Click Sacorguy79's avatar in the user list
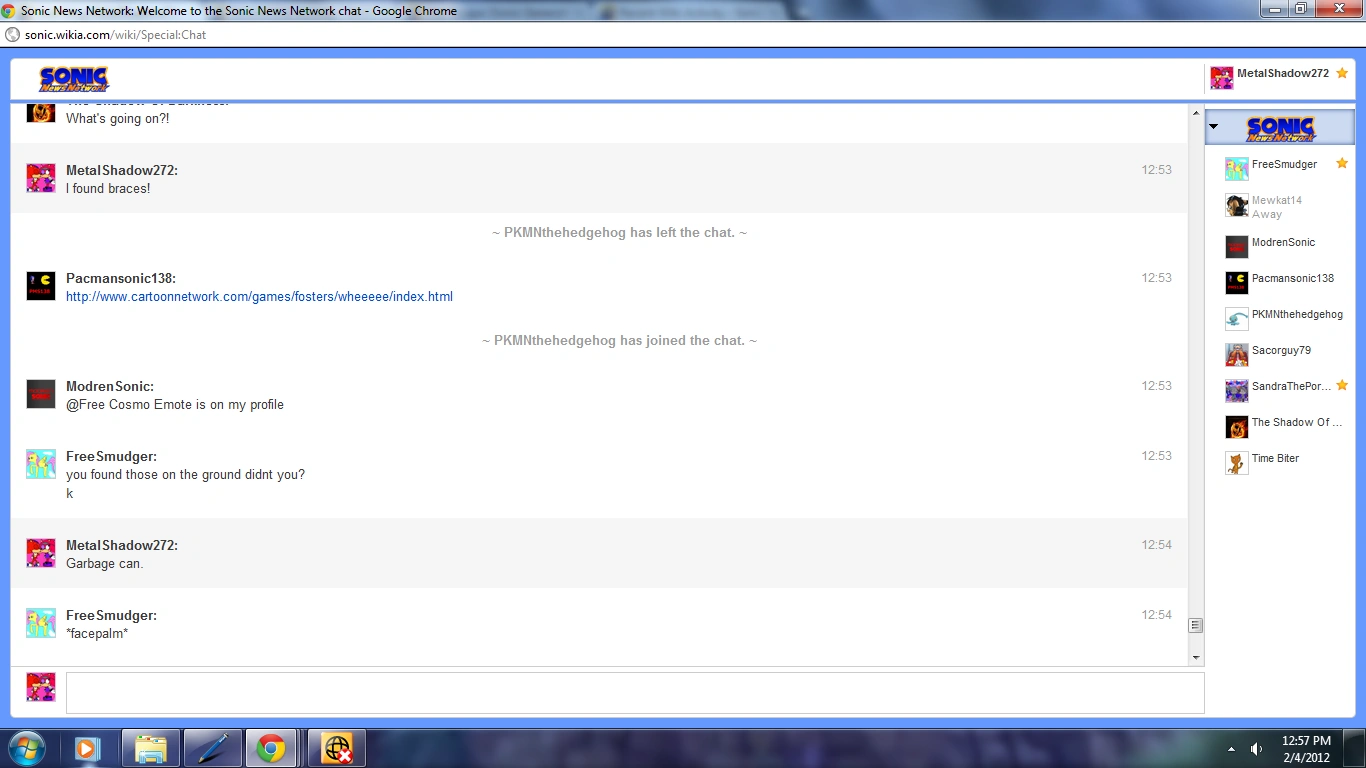The image size is (1366, 768). (1236, 355)
